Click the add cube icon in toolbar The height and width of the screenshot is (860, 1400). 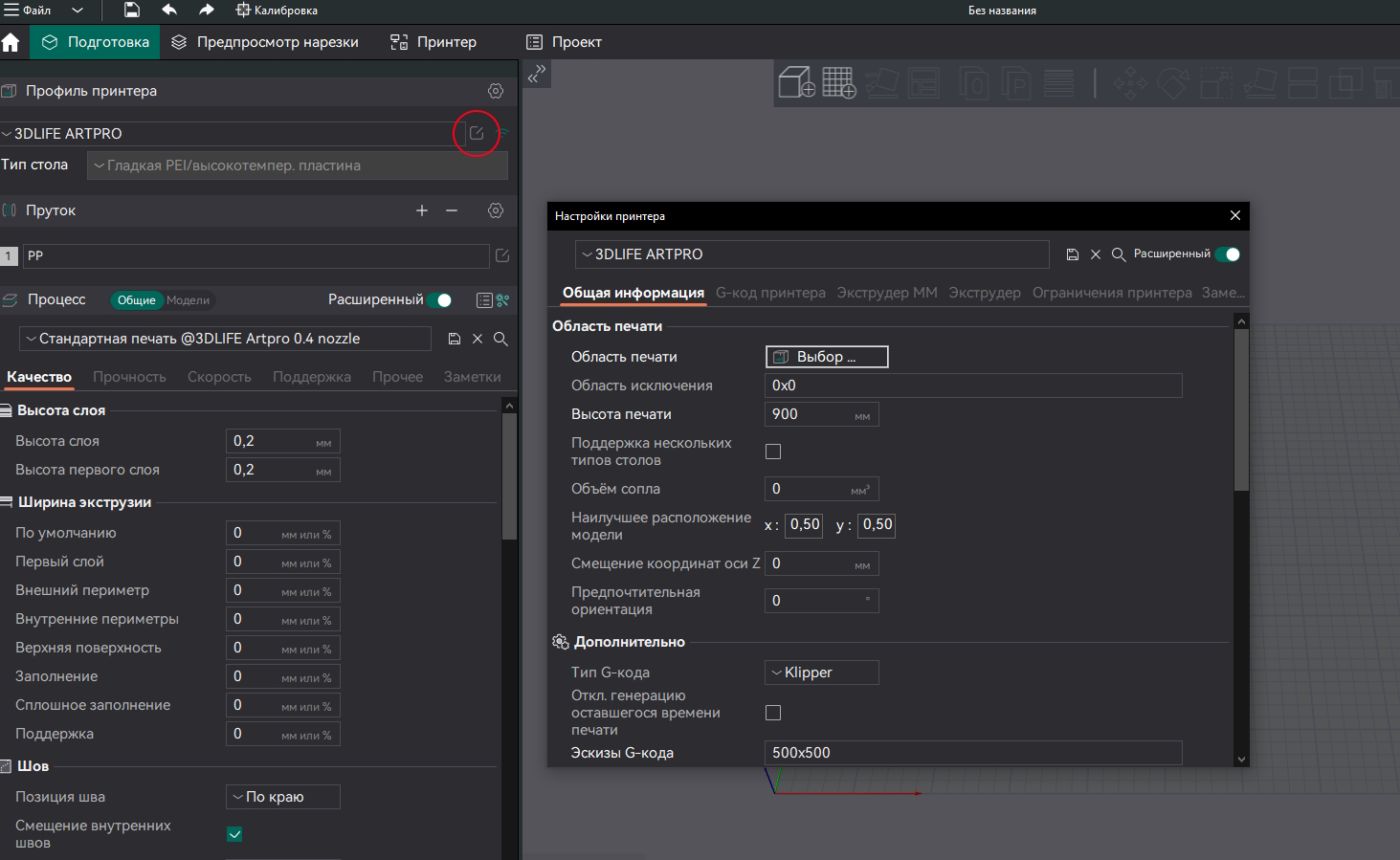796,83
